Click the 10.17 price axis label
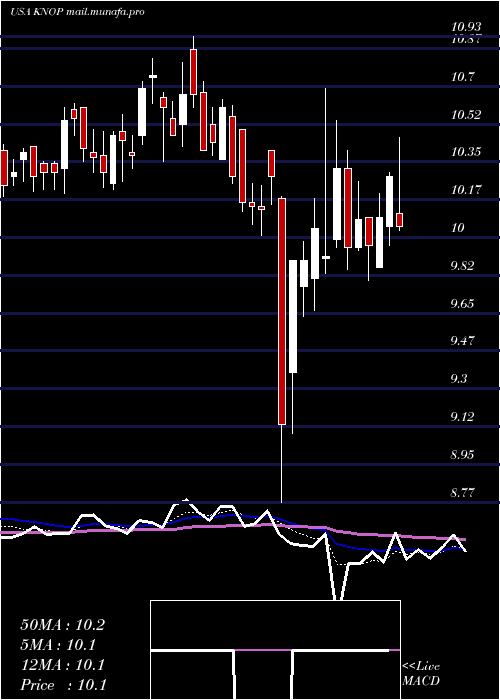500x700 pixels. tap(466, 191)
